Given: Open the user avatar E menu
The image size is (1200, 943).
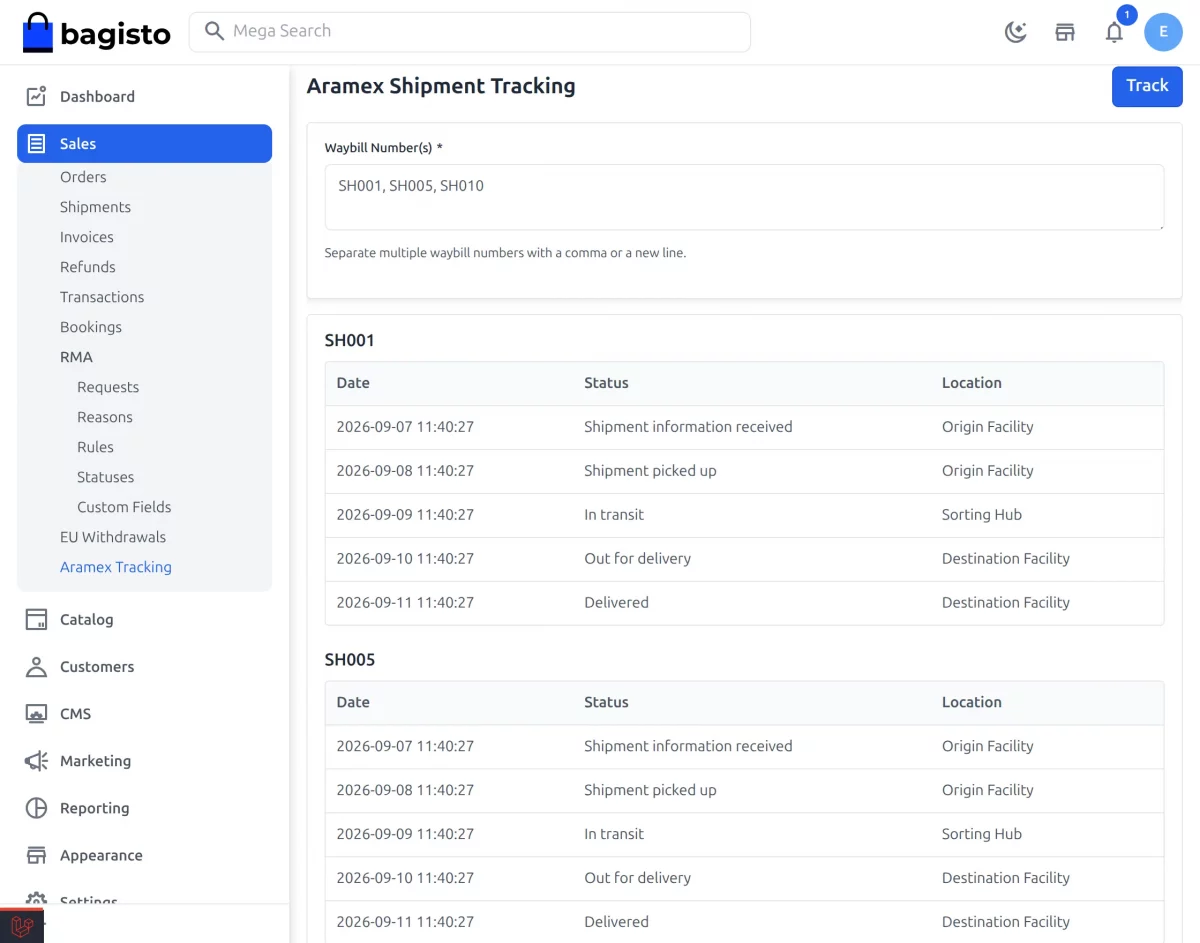Looking at the screenshot, I should [x=1163, y=32].
